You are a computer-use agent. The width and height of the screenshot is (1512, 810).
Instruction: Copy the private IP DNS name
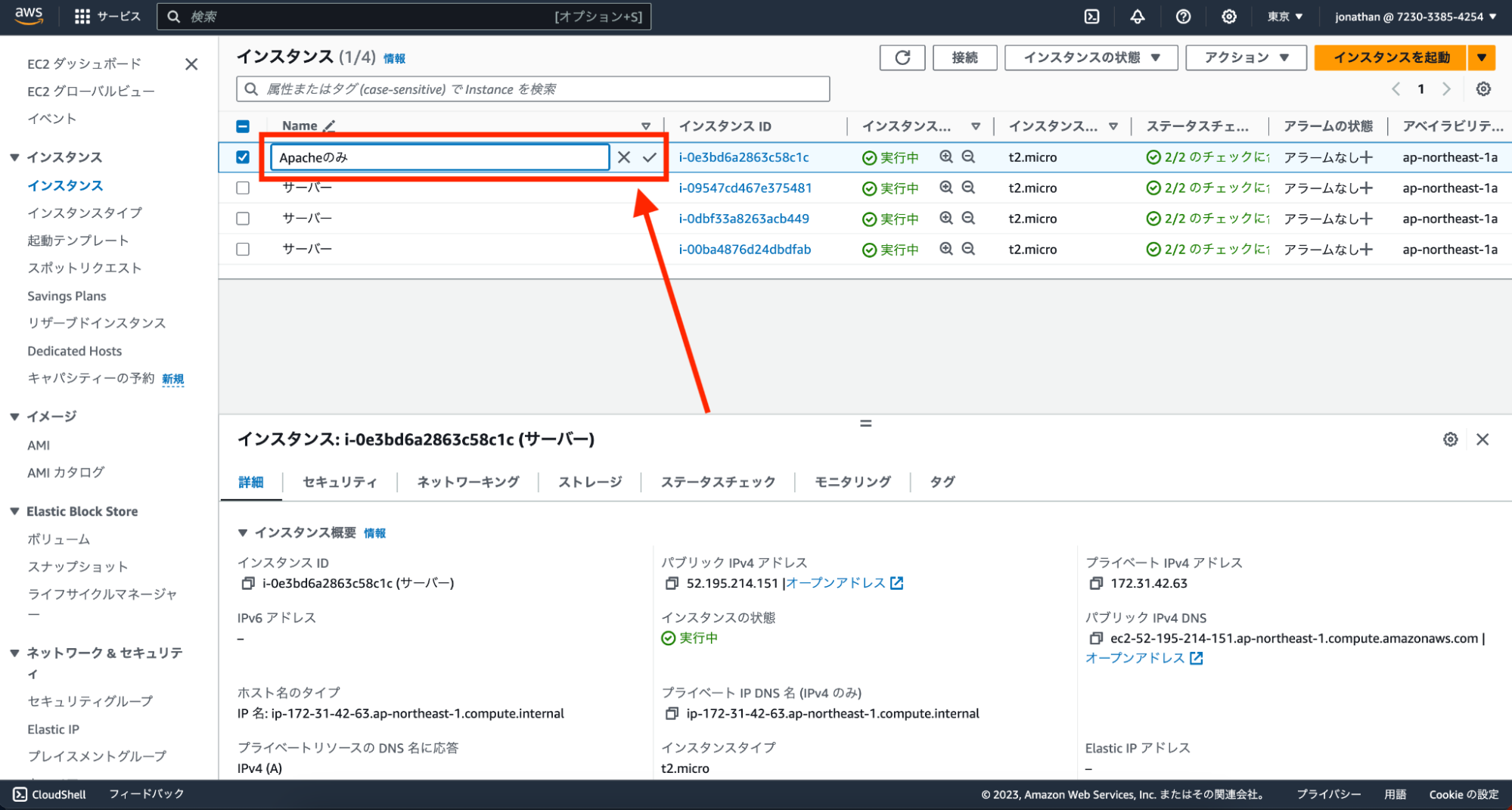coord(672,713)
